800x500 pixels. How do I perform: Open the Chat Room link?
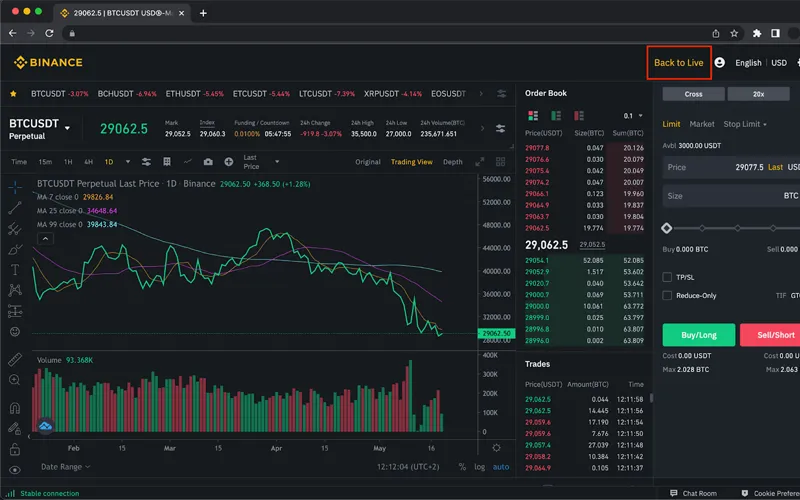pos(693,493)
